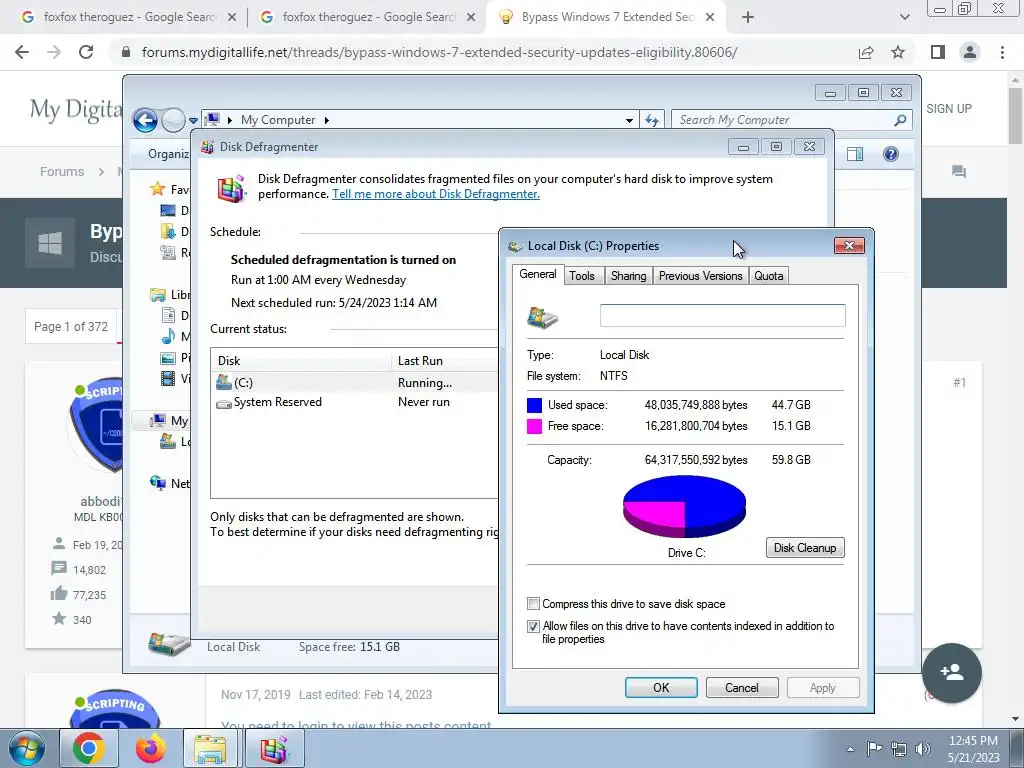Image resolution: width=1024 pixels, height=768 pixels.
Task: Click the Chrome address bar URL
Action: point(440,52)
